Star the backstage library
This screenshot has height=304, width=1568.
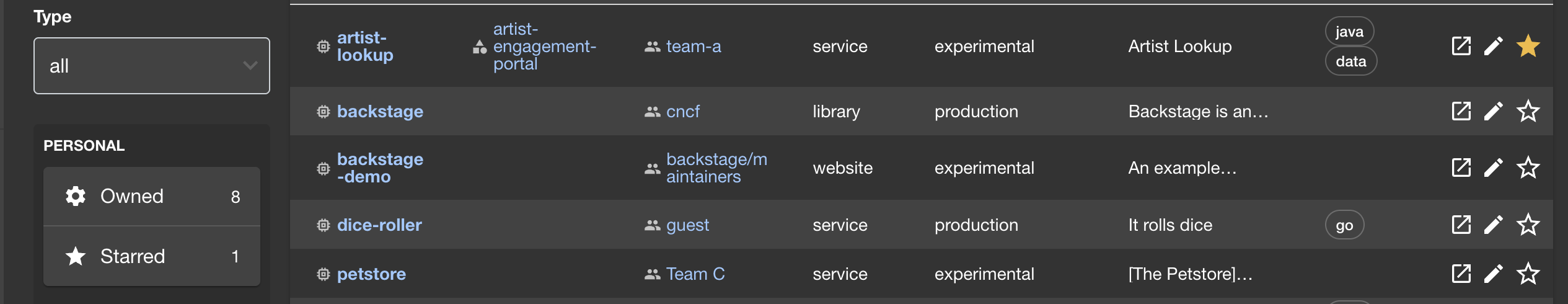[1528, 112]
